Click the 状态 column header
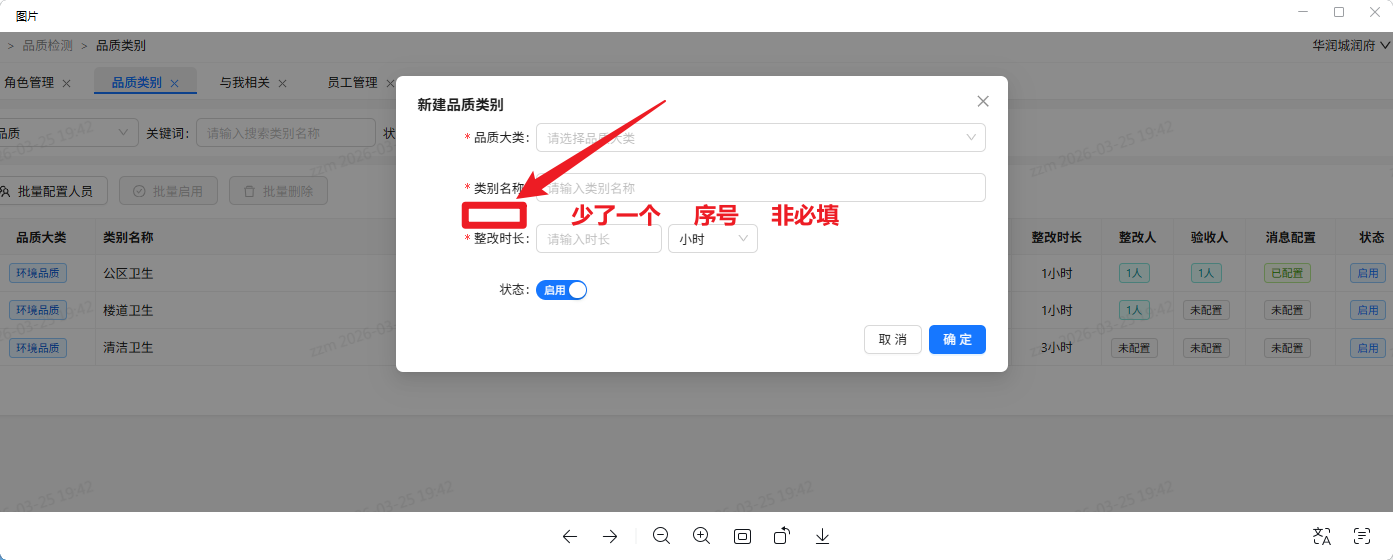 point(1372,237)
